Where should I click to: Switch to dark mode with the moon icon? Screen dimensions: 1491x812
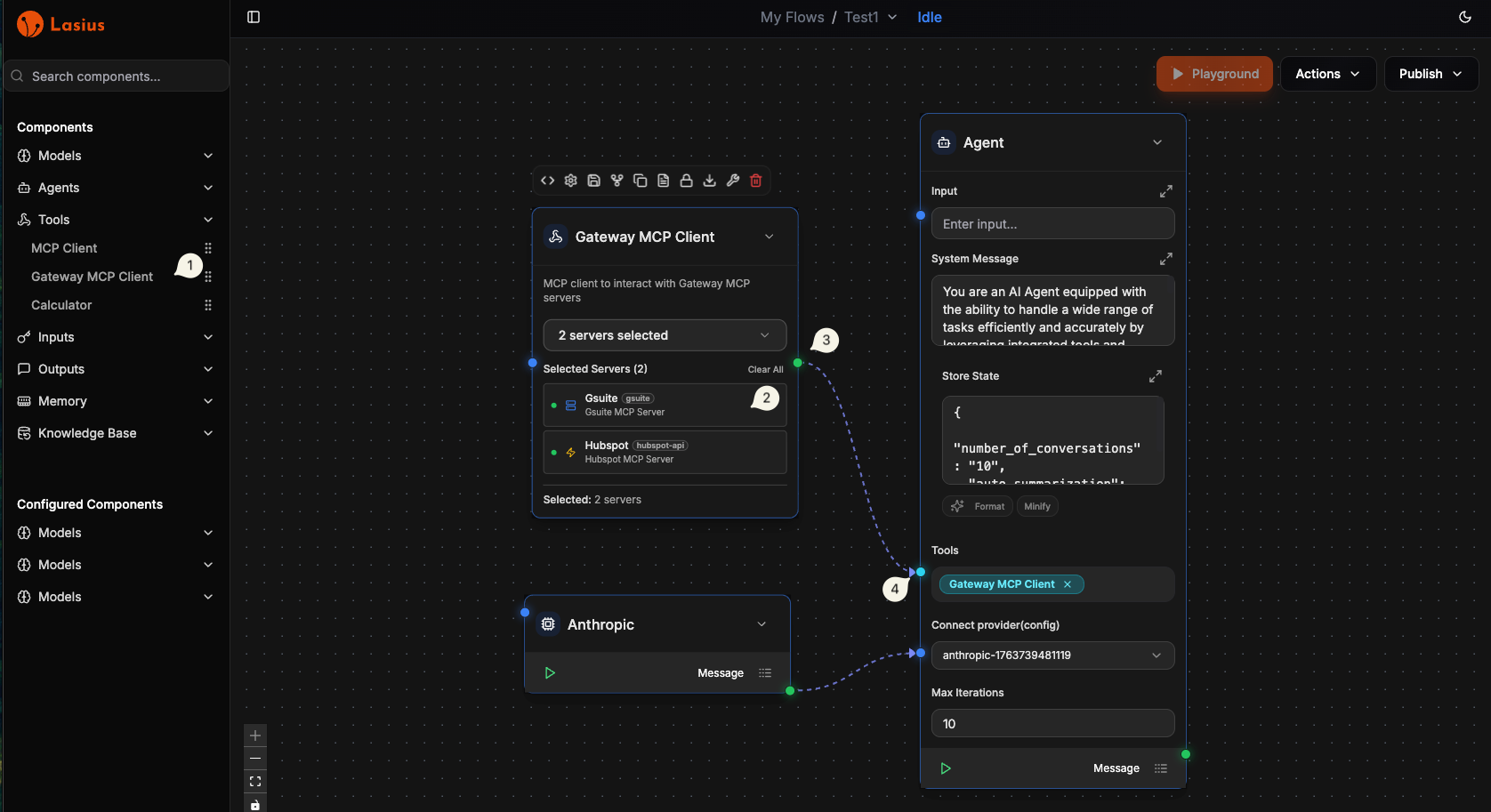pos(1464,17)
